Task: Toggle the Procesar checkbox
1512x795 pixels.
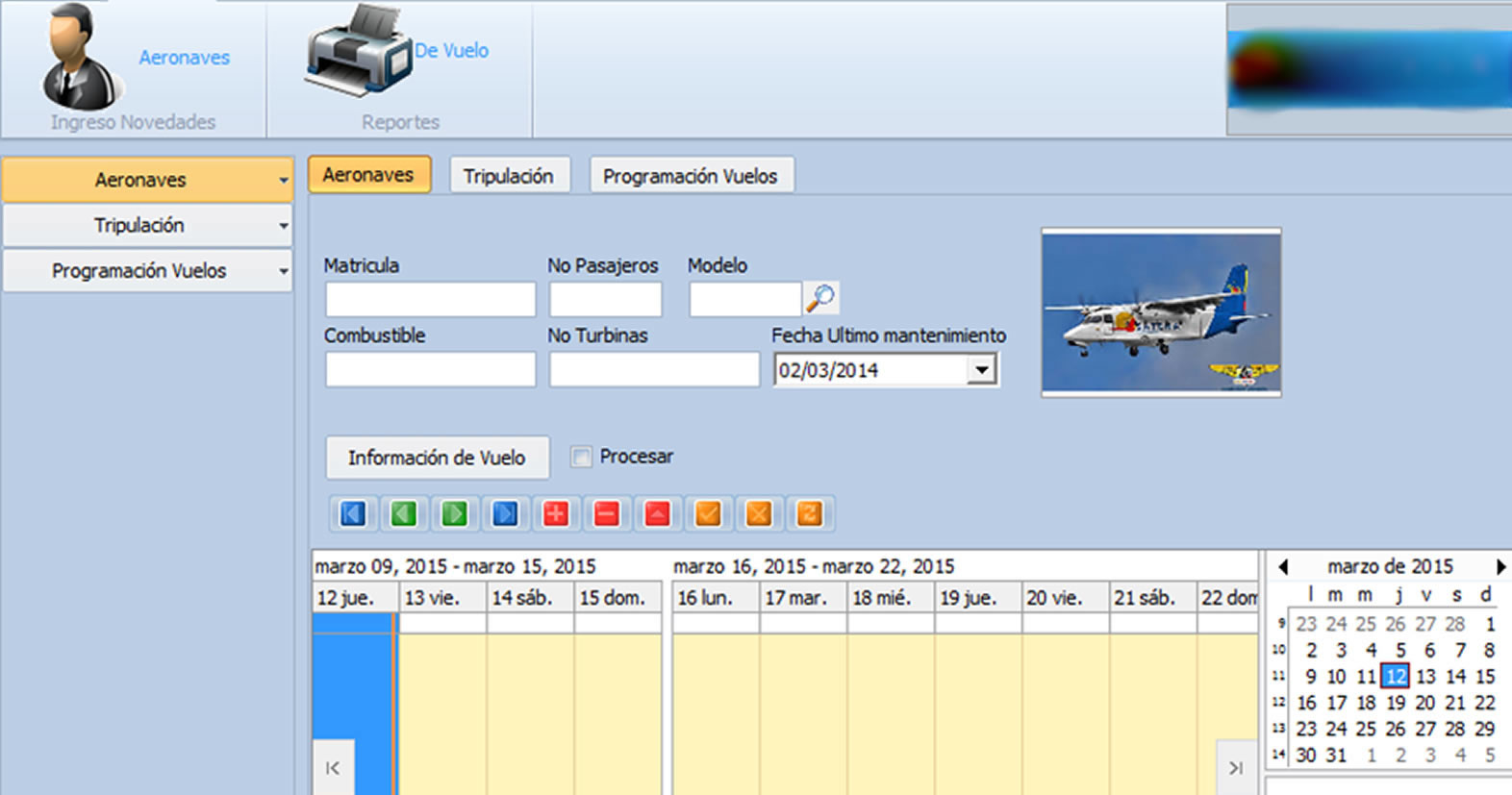Action: pos(581,457)
